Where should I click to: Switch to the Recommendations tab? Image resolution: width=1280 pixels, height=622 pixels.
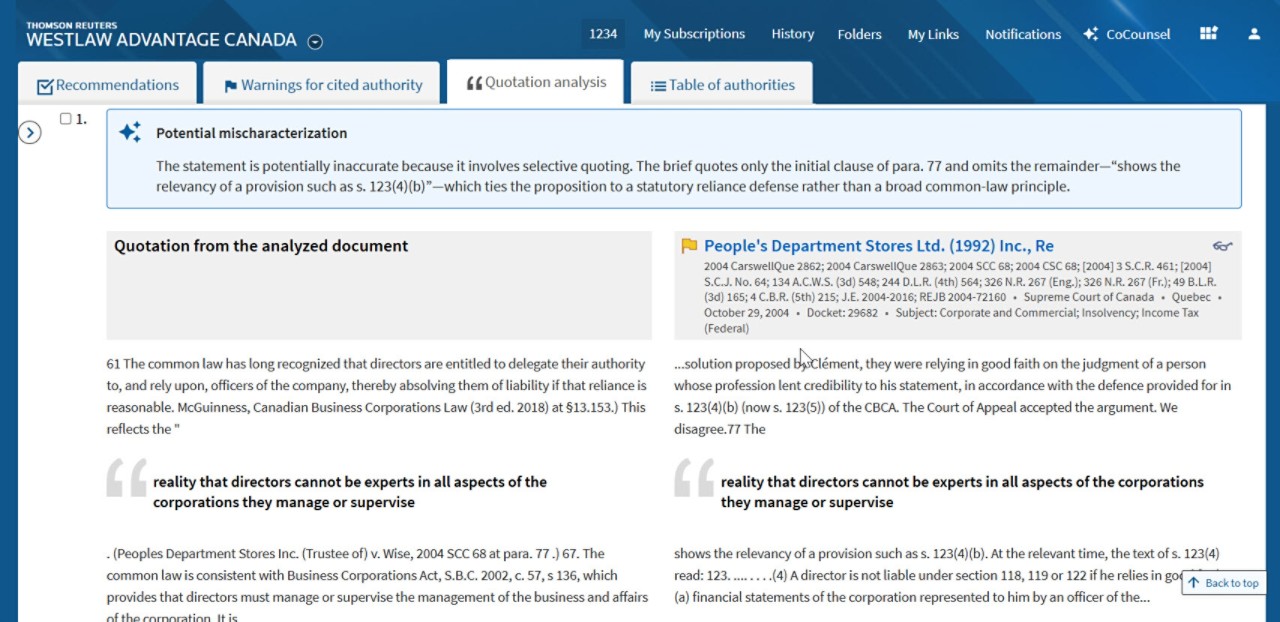(x=107, y=85)
